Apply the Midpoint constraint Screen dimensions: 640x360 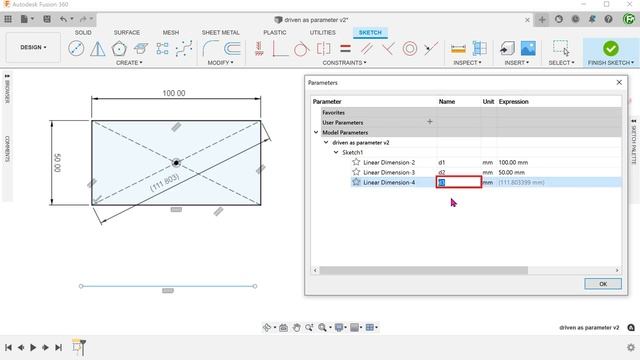[x=431, y=49]
